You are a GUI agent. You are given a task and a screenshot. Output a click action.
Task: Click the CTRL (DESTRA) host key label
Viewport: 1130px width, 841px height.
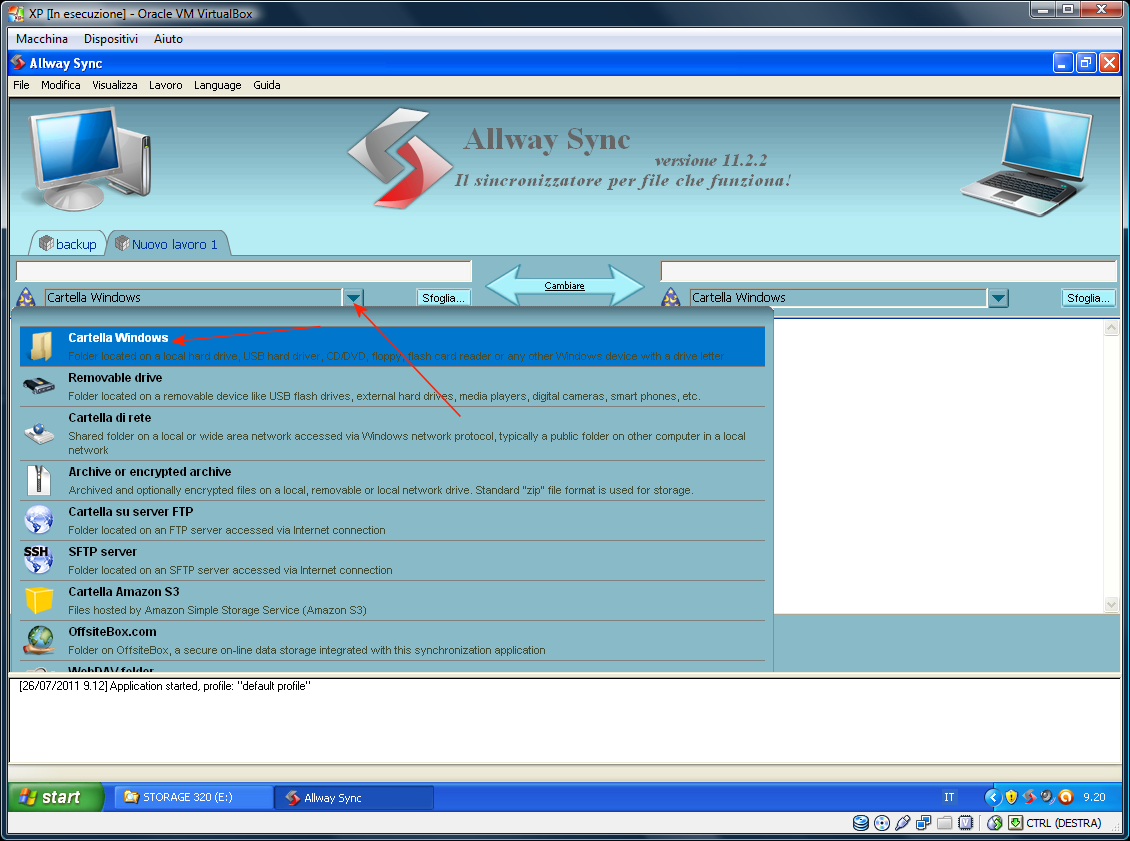(1064, 823)
